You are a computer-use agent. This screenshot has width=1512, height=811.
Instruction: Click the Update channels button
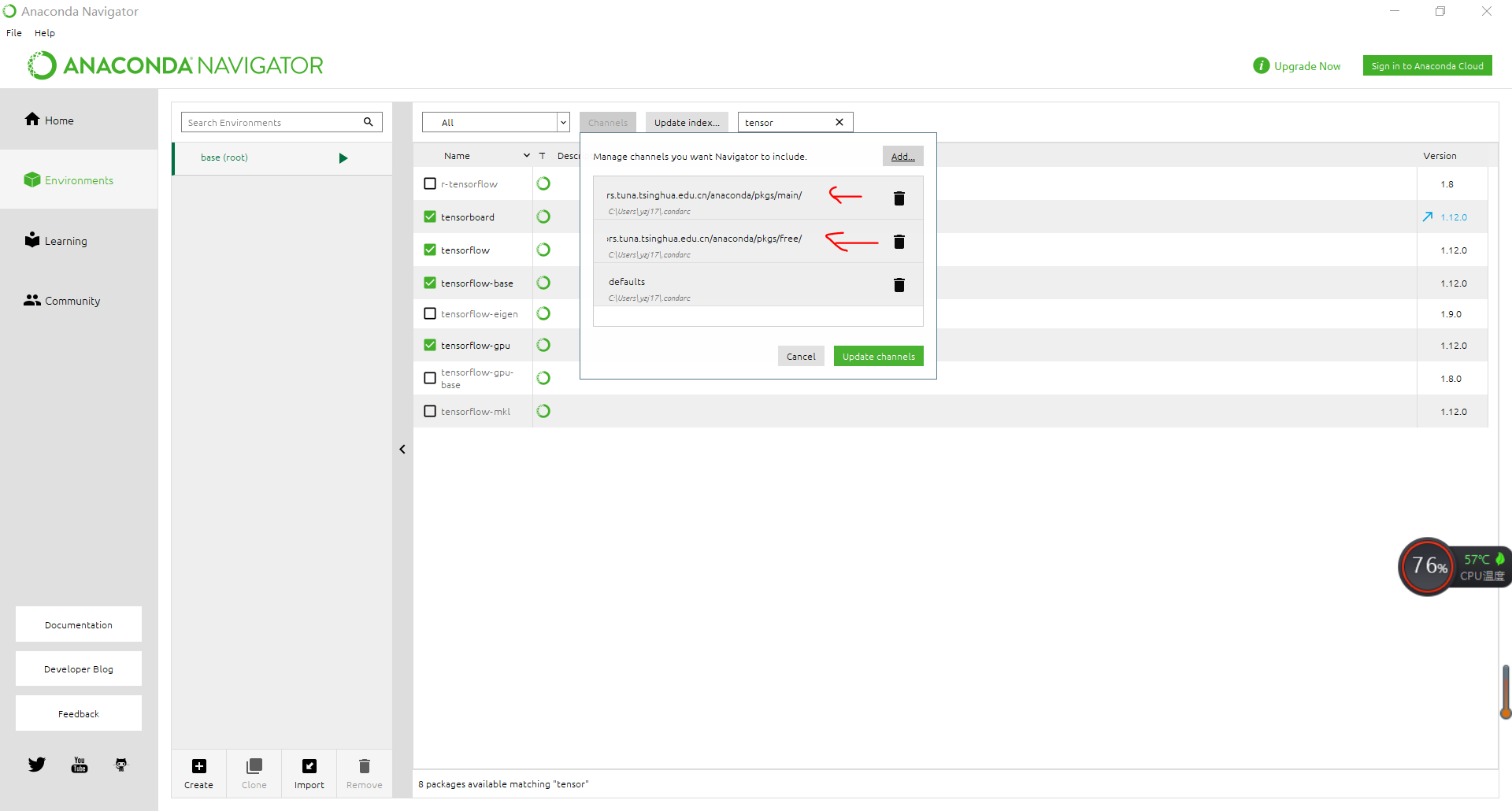(x=879, y=356)
